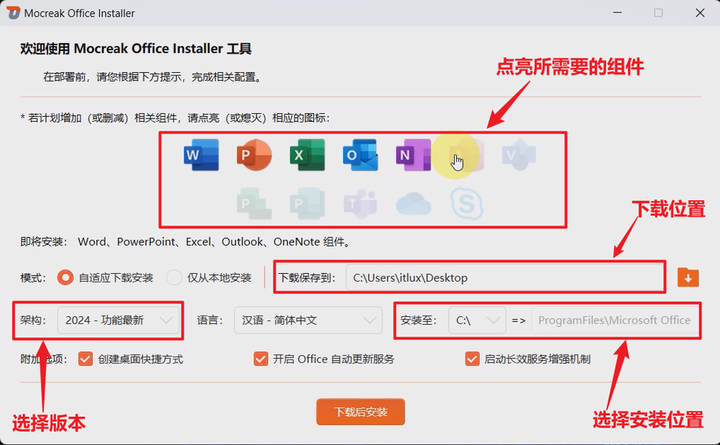Click the 下载后安装 button
720x445 pixels.
(x=360, y=412)
